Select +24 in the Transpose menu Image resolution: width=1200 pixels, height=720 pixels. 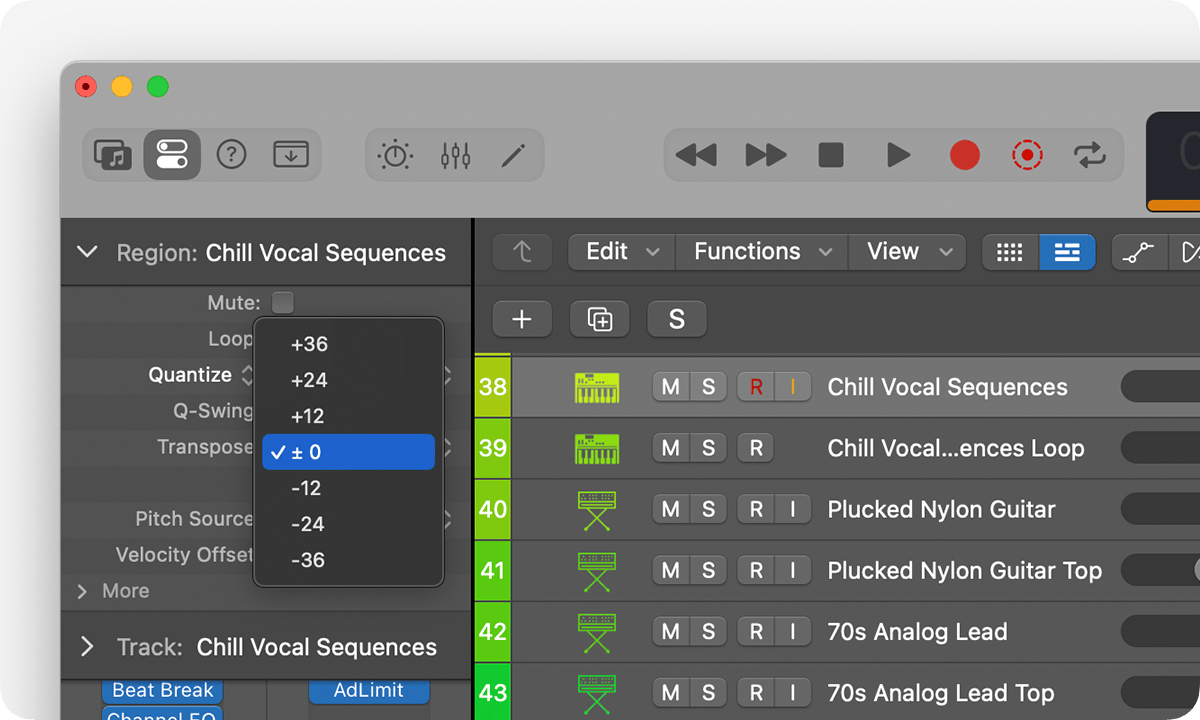[348, 380]
